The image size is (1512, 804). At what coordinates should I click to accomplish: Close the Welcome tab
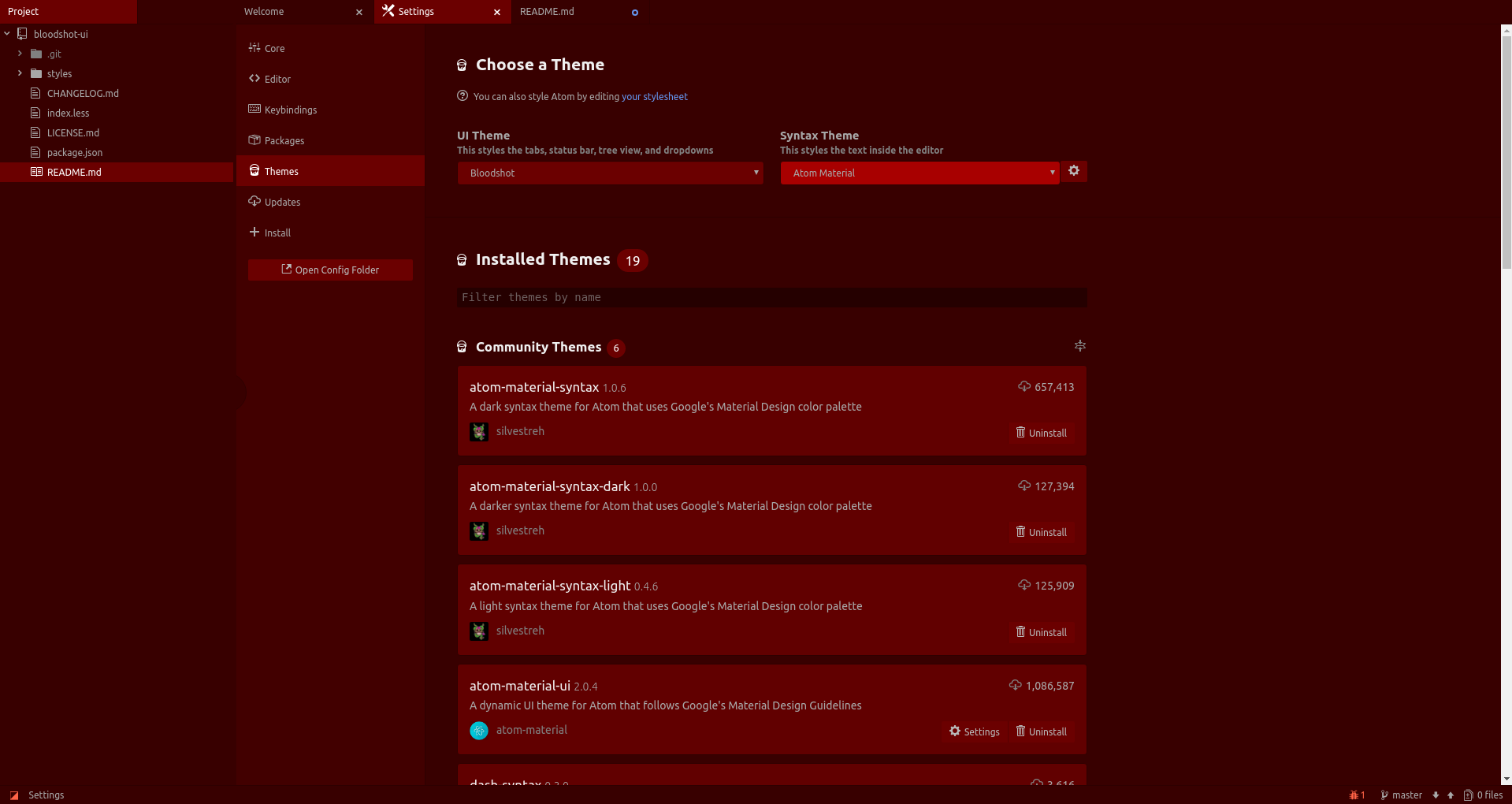(359, 12)
